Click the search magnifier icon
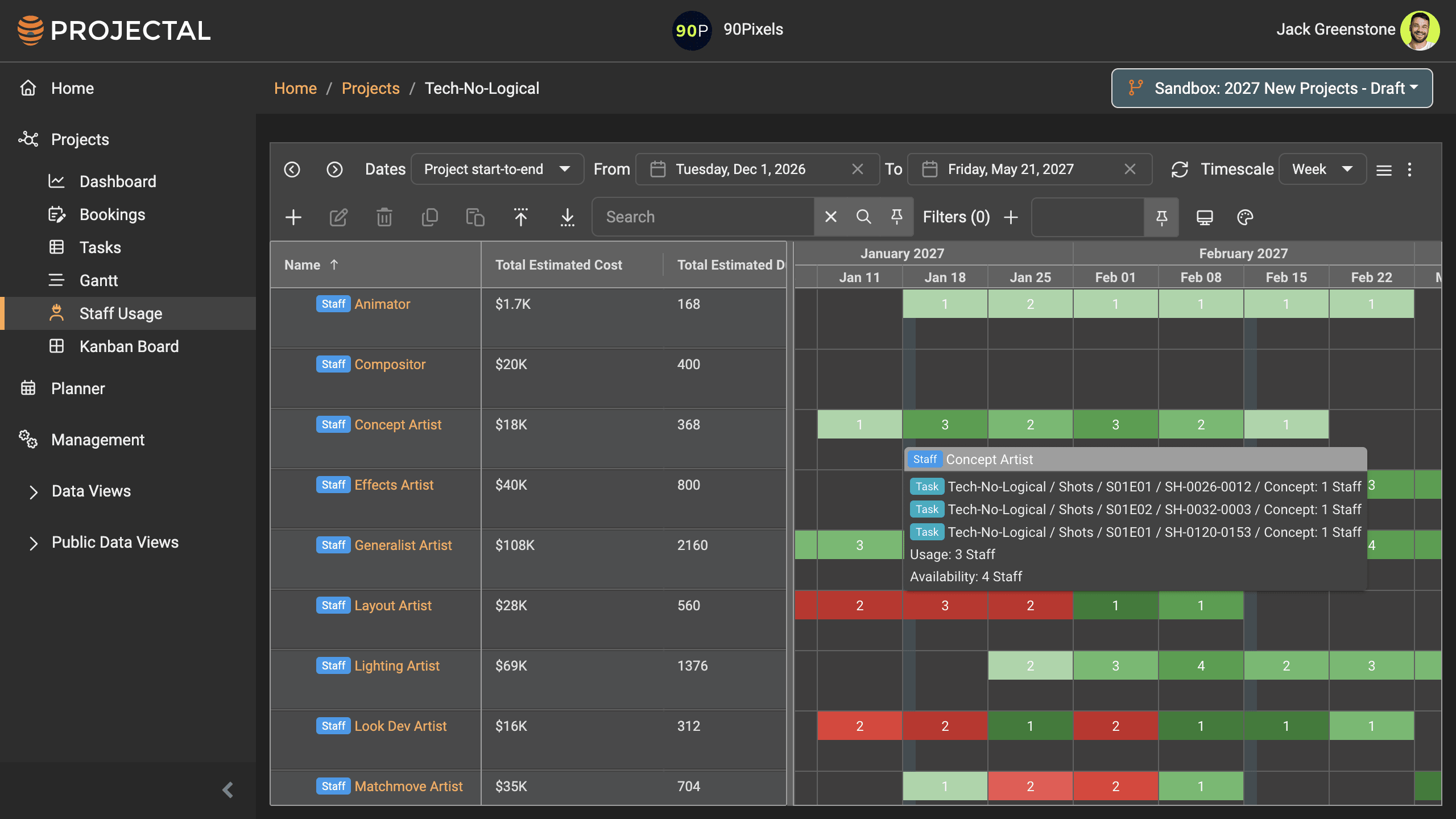 click(x=863, y=217)
